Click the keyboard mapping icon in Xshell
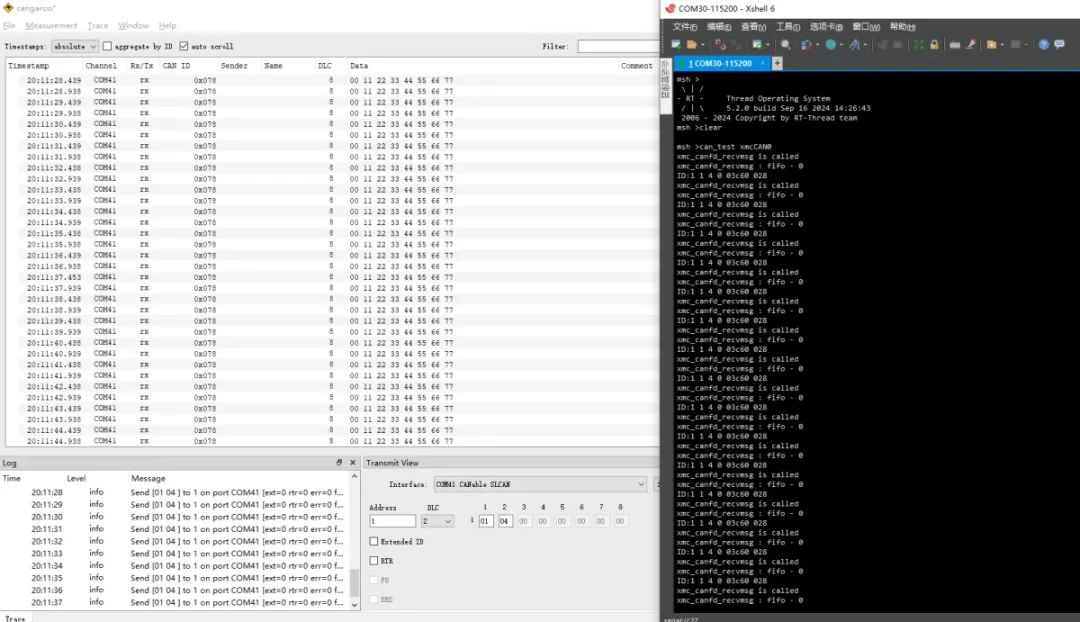 [x=955, y=45]
